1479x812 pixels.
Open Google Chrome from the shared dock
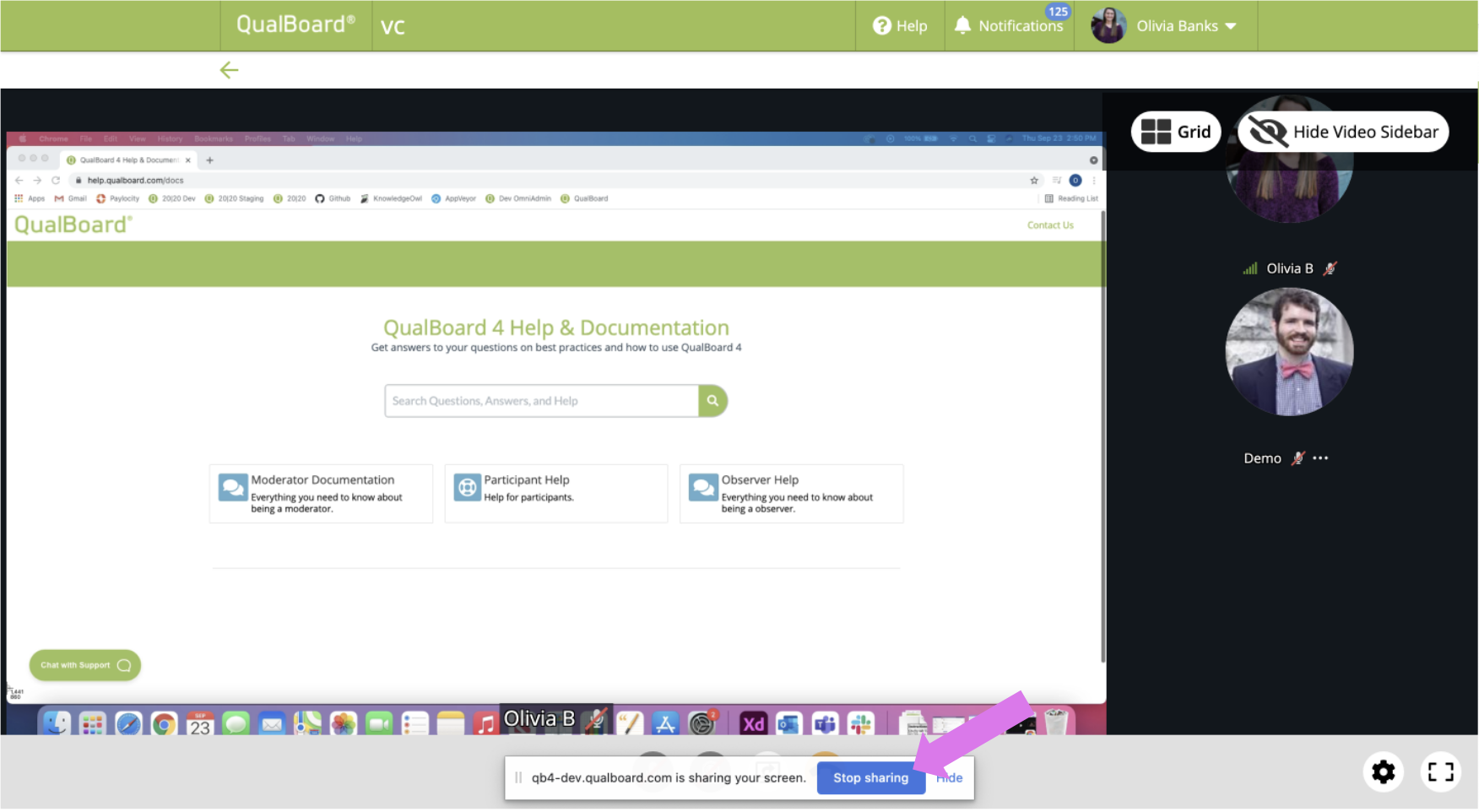[x=164, y=723]
